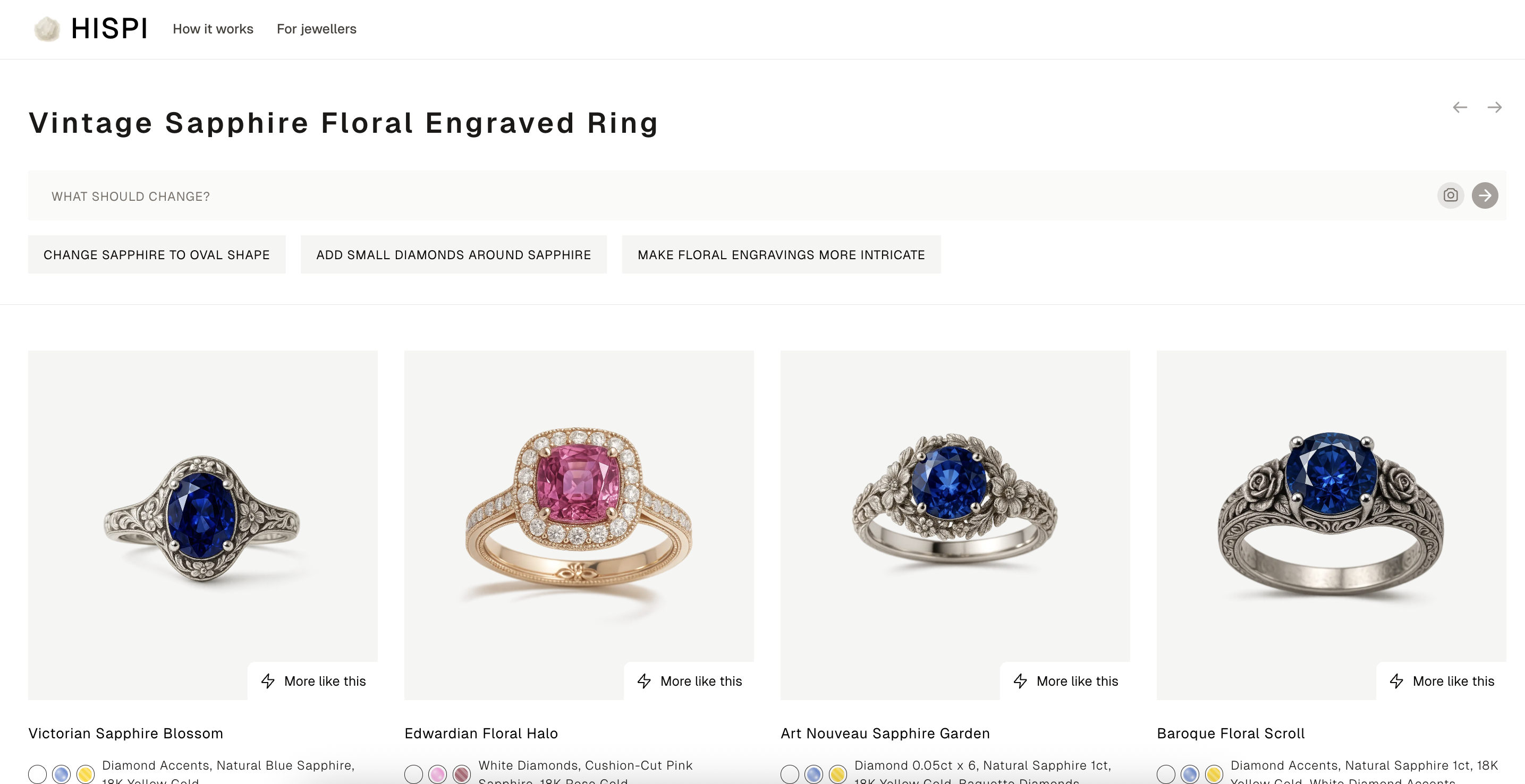Choose Change Sapphire to Oval Shape suggestion
1525x784 pixels.
(x=157, y=254)
